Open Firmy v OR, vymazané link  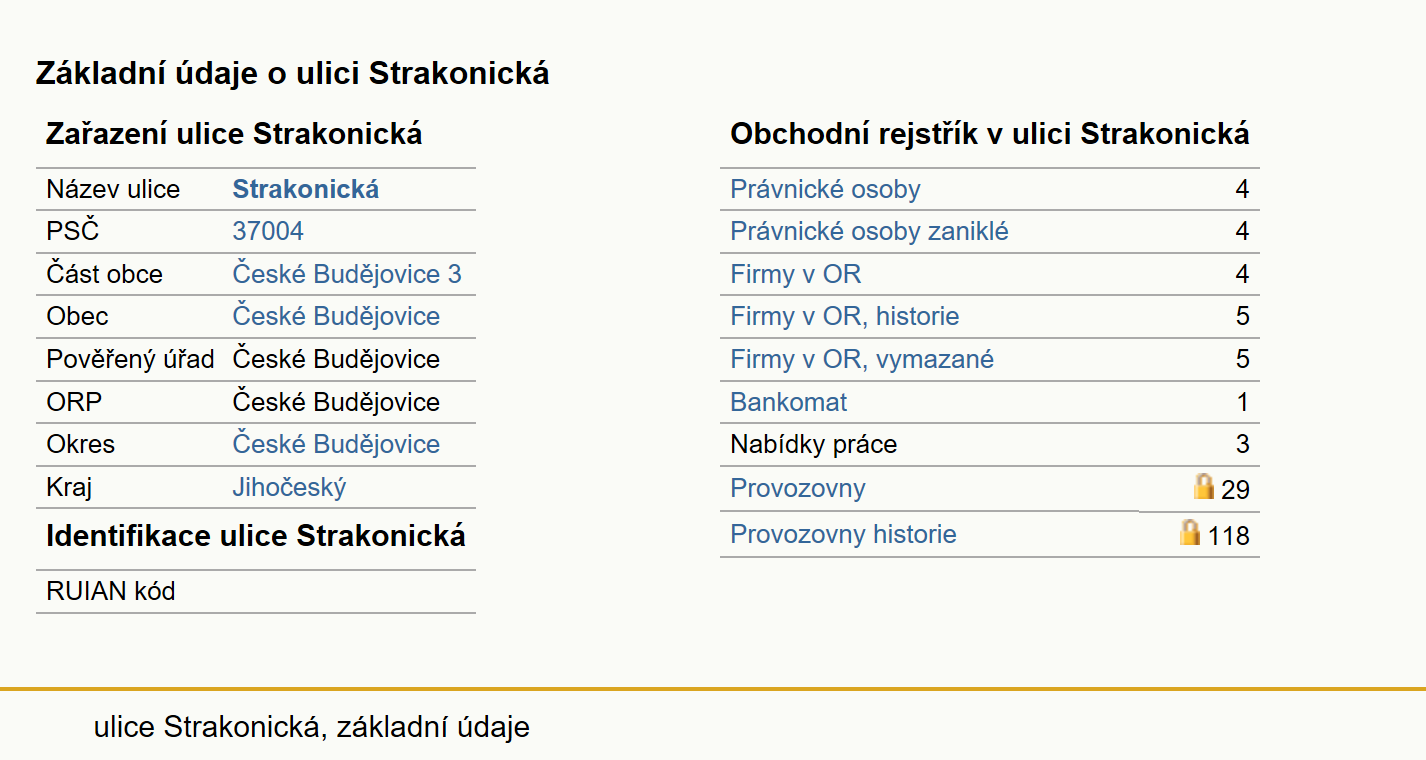pos(862,359)
